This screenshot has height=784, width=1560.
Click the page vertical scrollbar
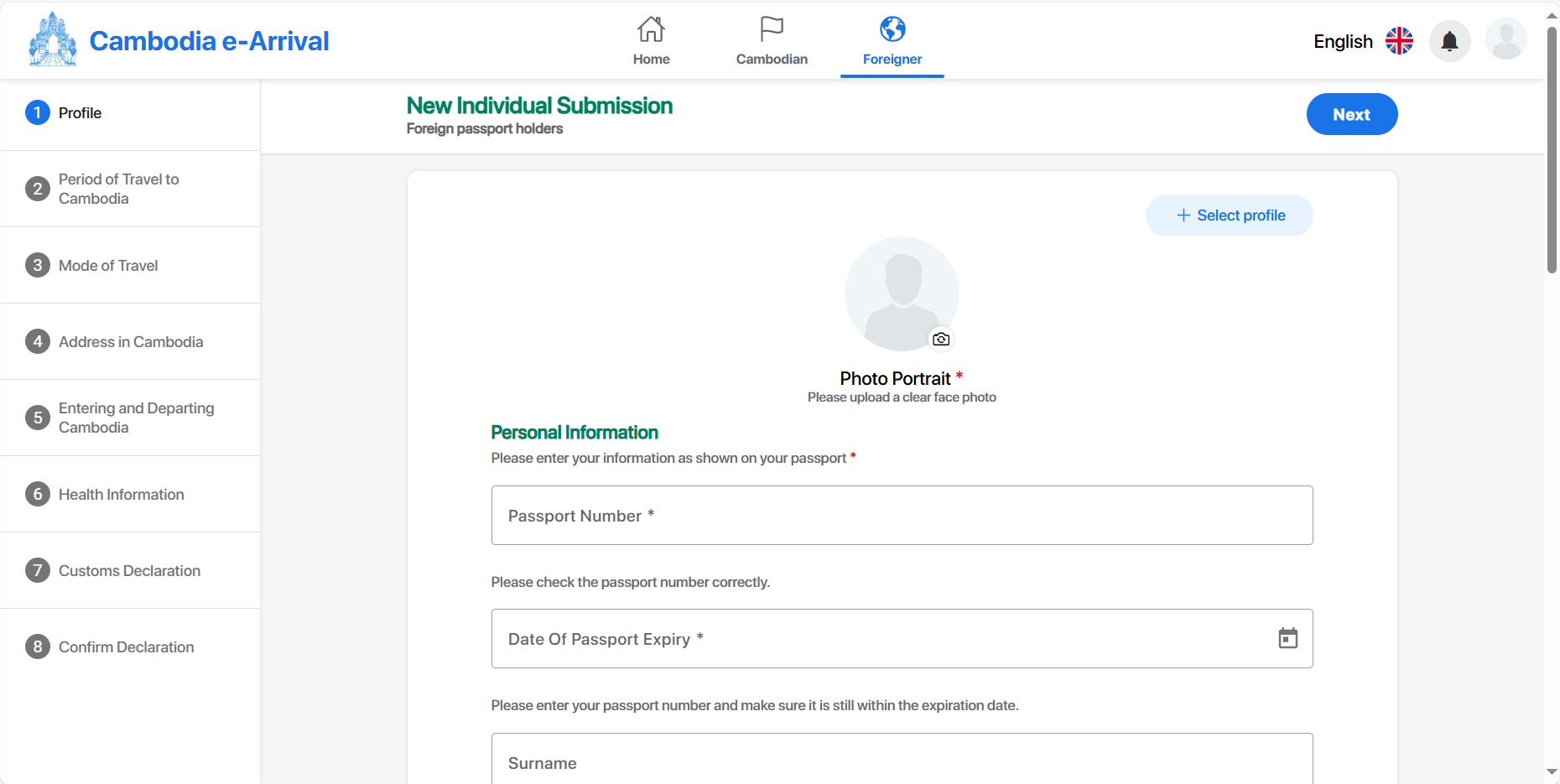click(x=1552, y=151)
